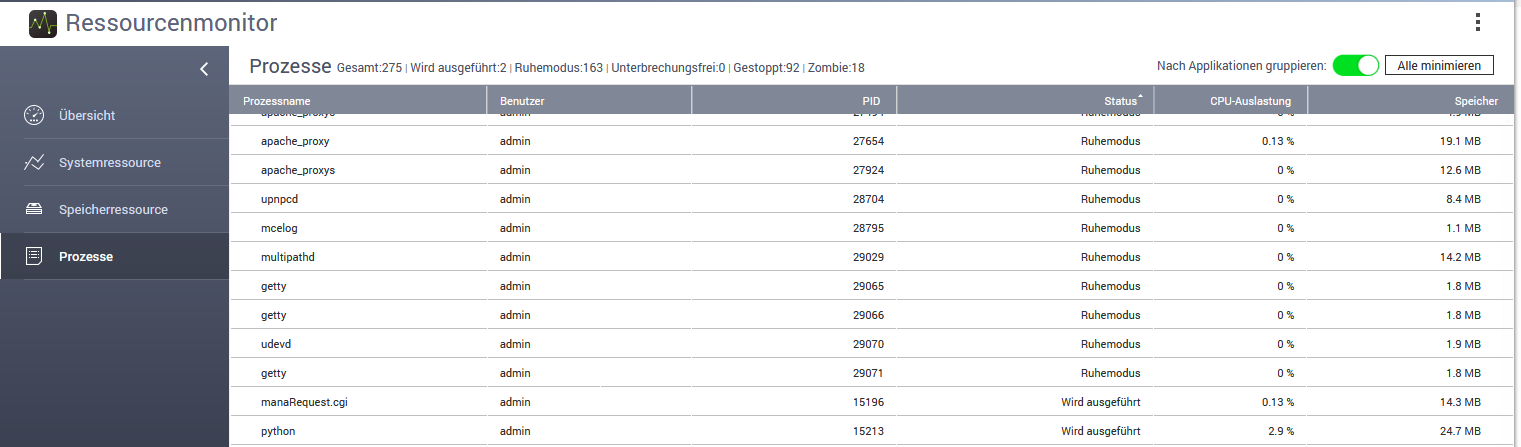Open the three-dot options menu

point(1477,23)
